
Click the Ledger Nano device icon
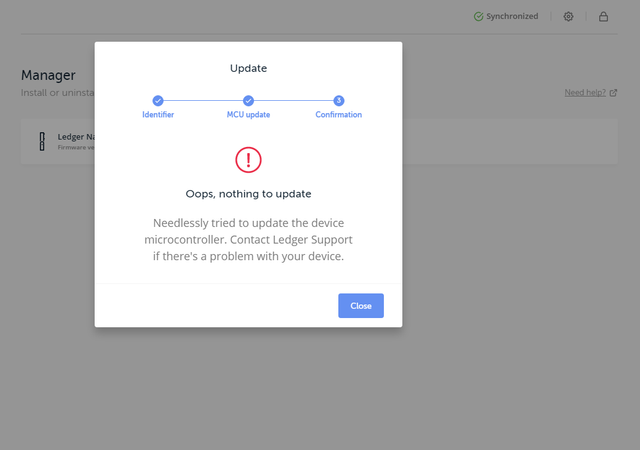tap(42, 142)
